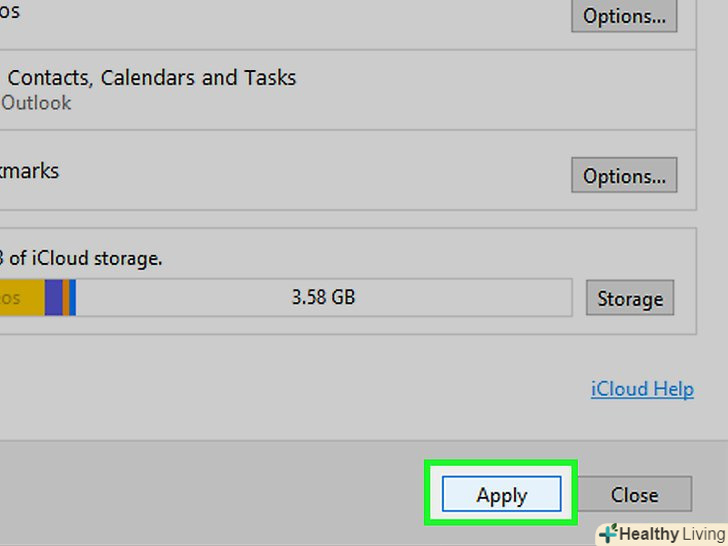
Task: Click the Outlook subtitle text
Action: (x=36, y=103)
